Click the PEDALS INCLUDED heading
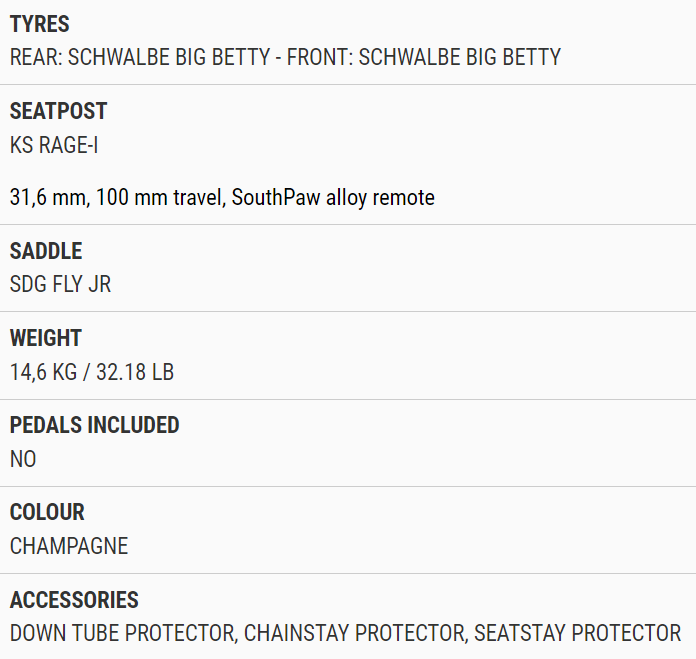 95,425
